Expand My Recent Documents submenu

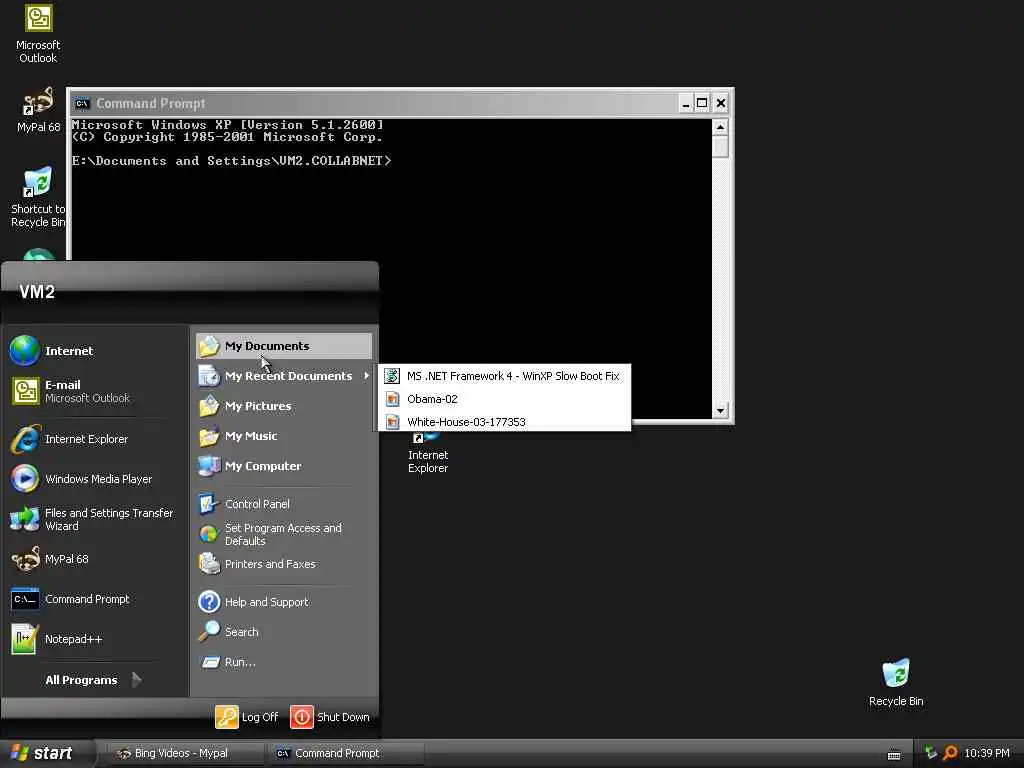[283, 376]
